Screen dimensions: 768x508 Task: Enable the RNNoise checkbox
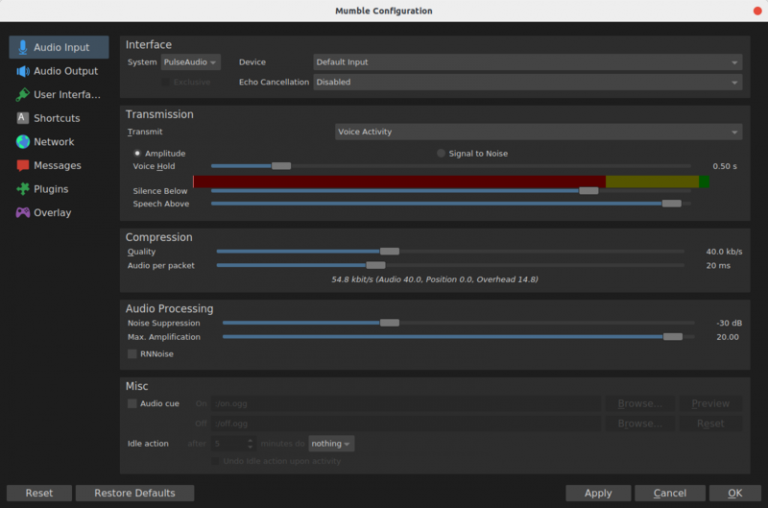(x=132, y=354)
